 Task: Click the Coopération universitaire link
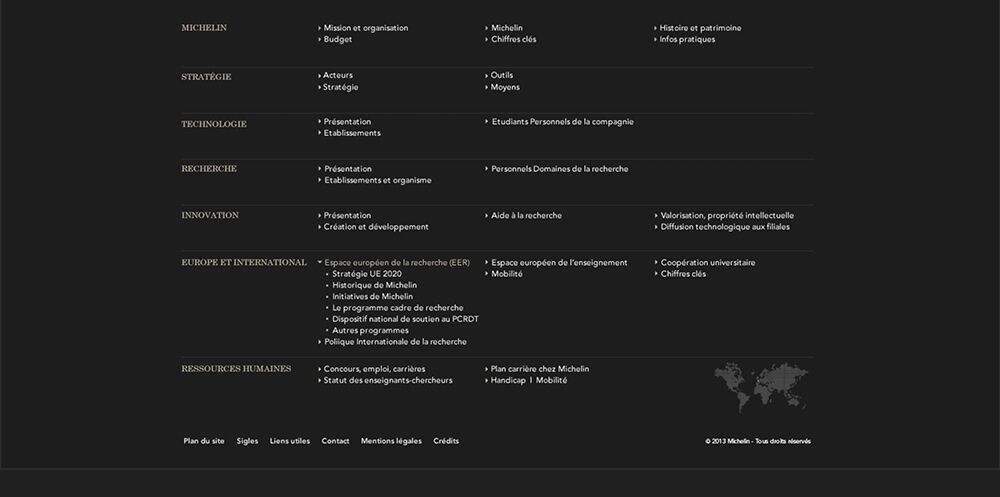705,262
